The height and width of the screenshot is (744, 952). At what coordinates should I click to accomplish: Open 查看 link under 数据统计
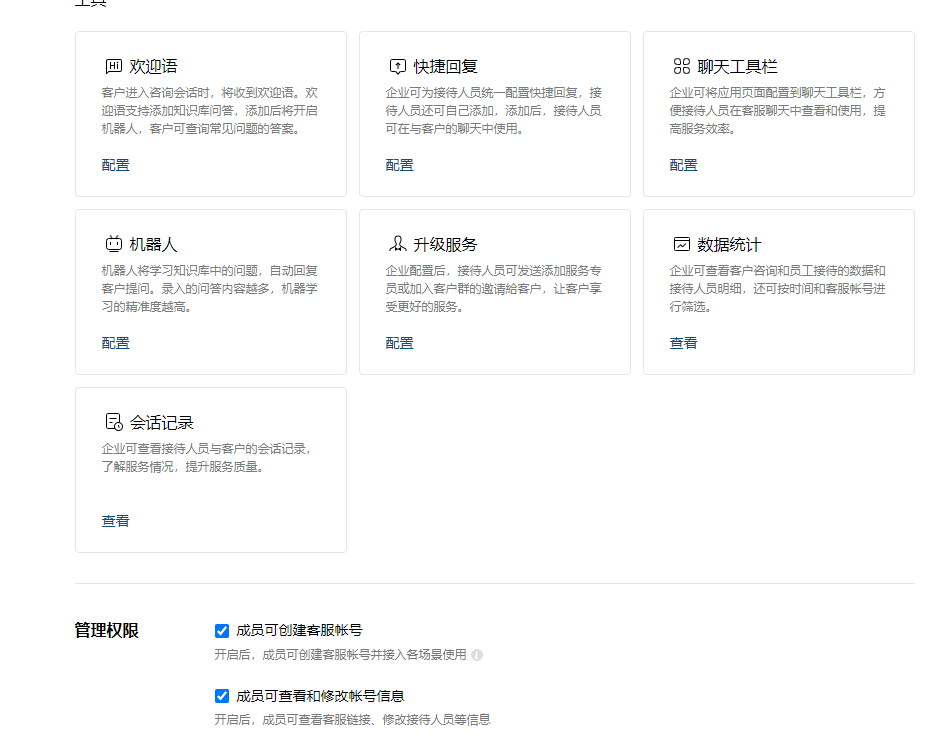(683, 343)
